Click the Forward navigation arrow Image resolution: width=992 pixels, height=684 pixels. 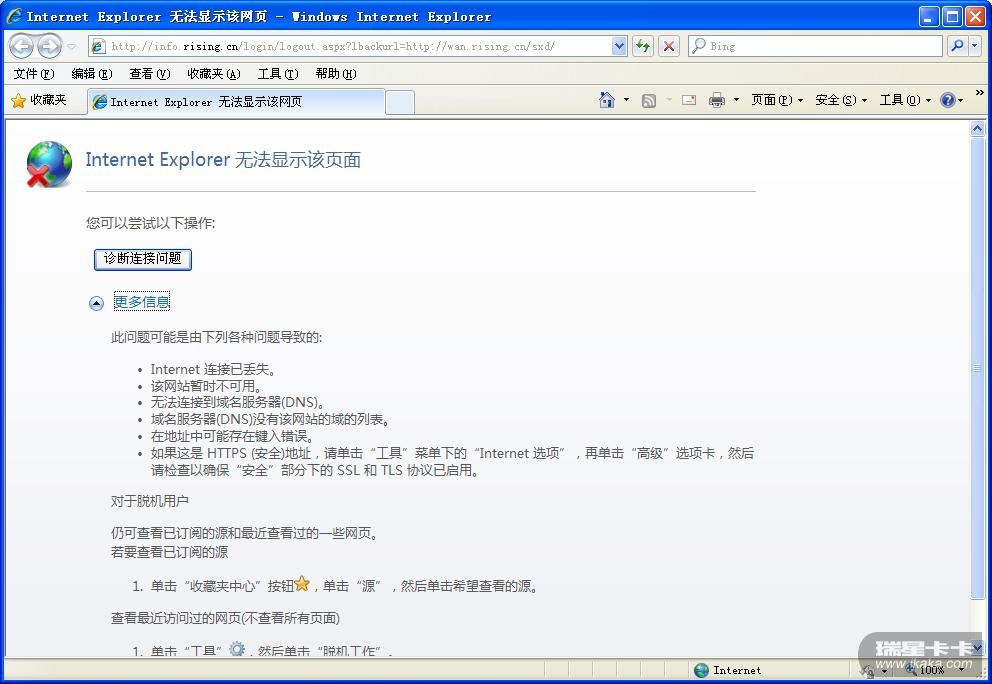coord(49,46)
